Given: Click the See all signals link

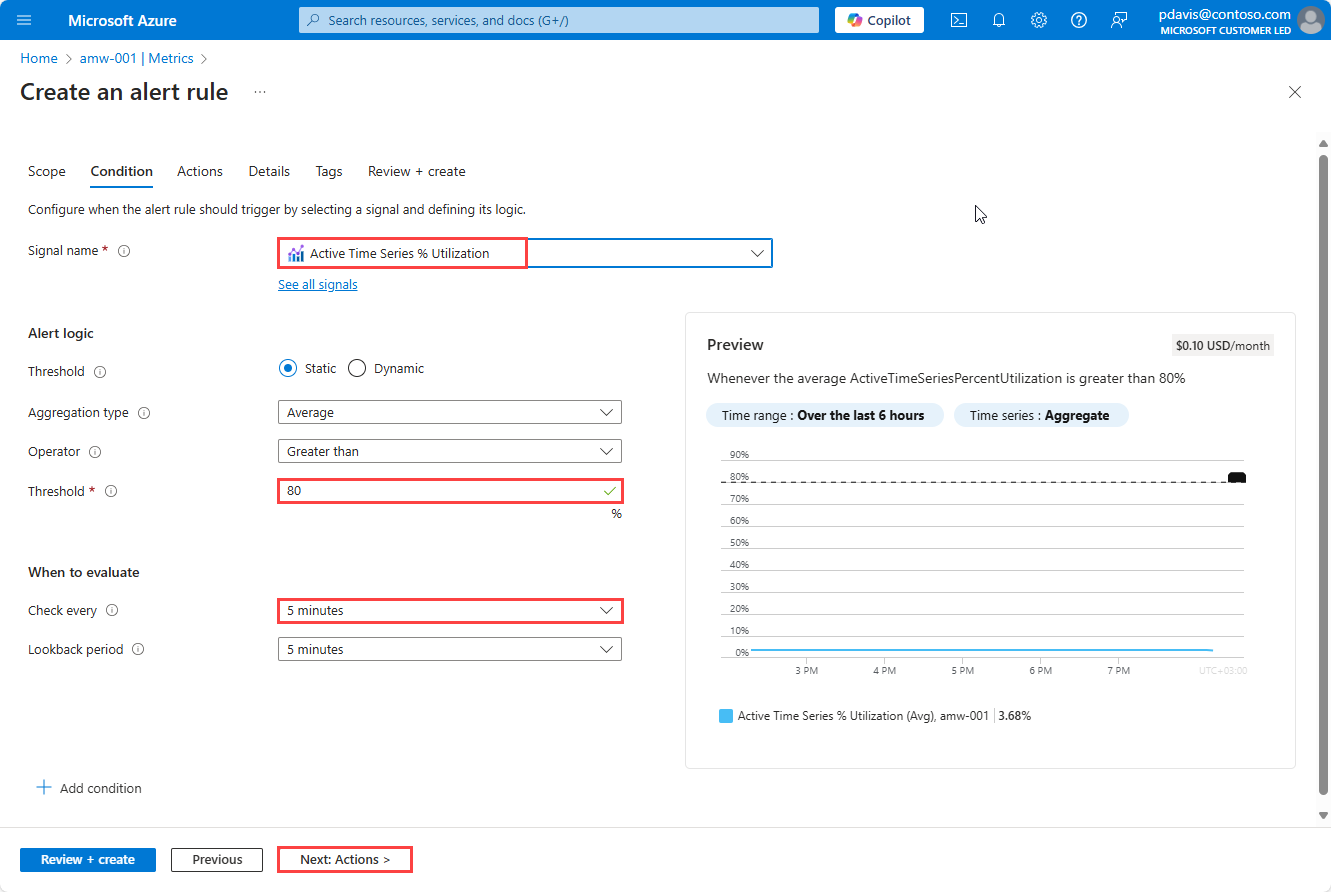Looking at the screenshot, I should click(x=317, y=285).
